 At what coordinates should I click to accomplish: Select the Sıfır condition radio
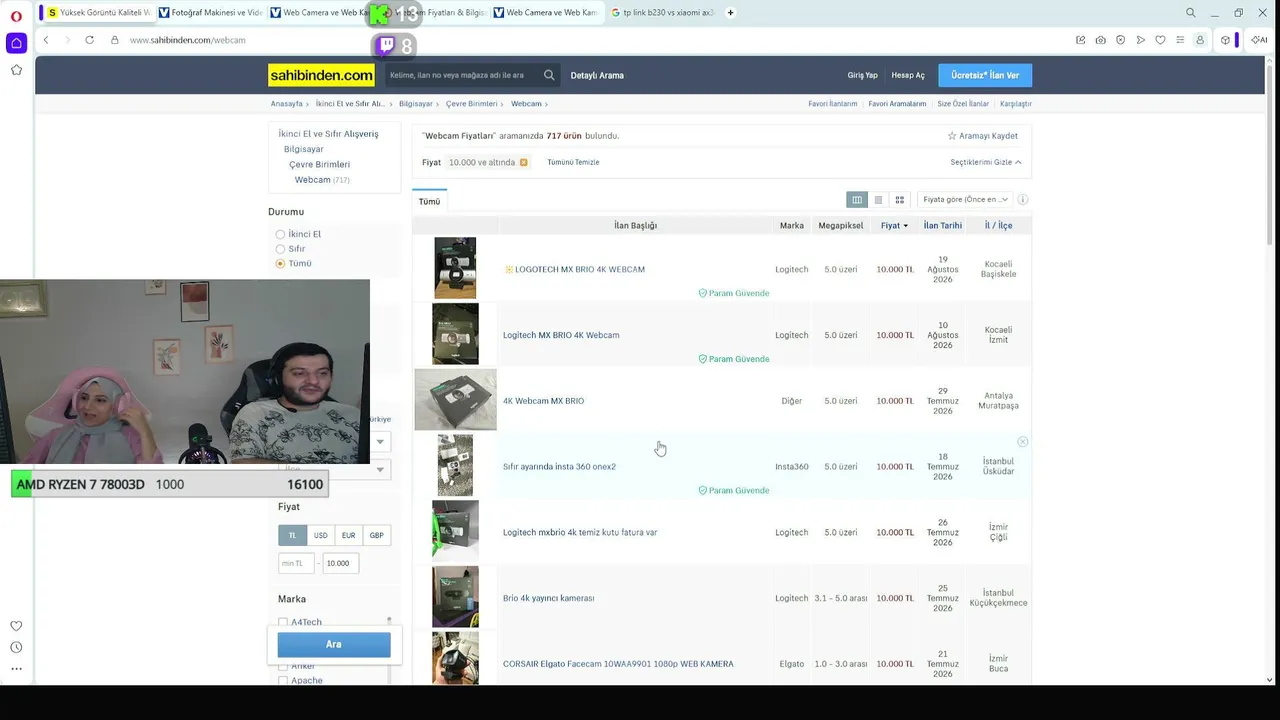coord(281,249)
